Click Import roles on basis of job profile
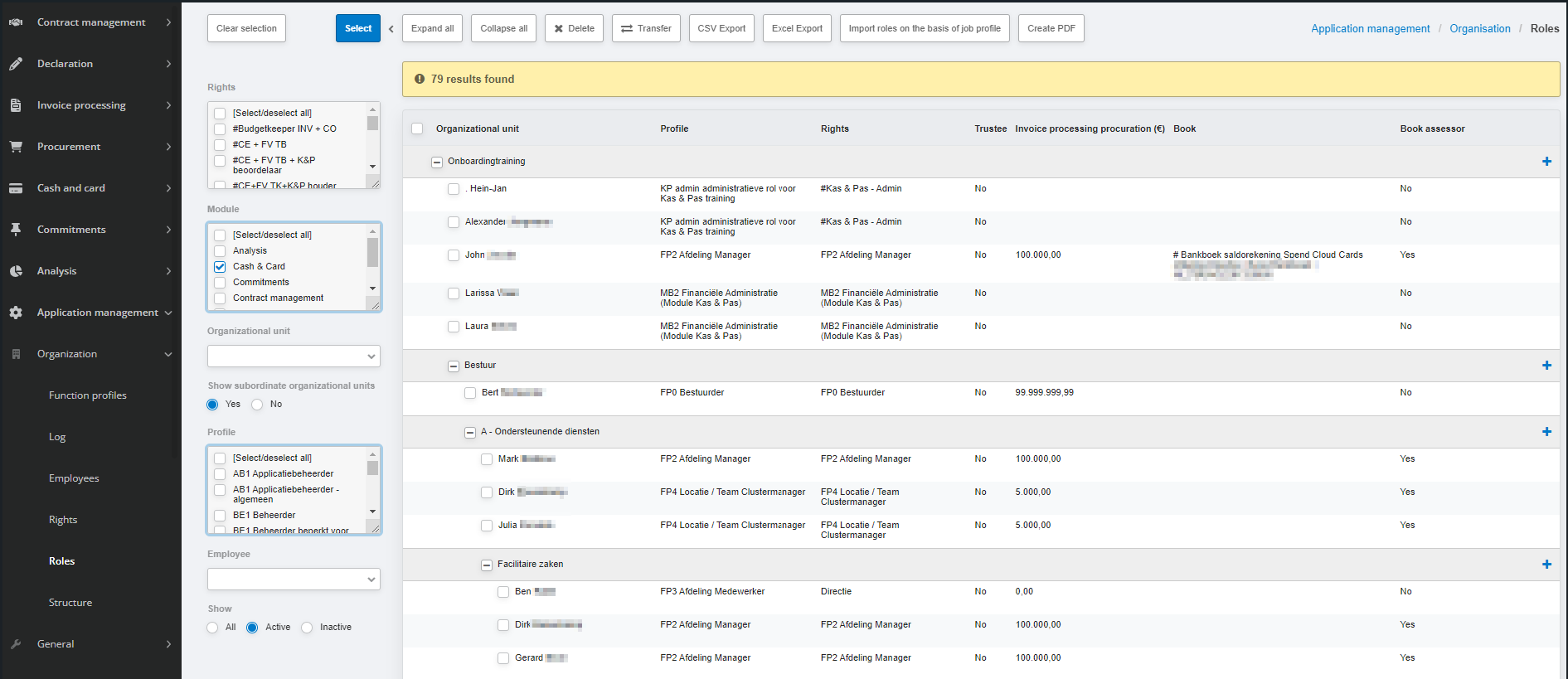The height and width of the screenshot is (679, 1568). coord(925,28)
